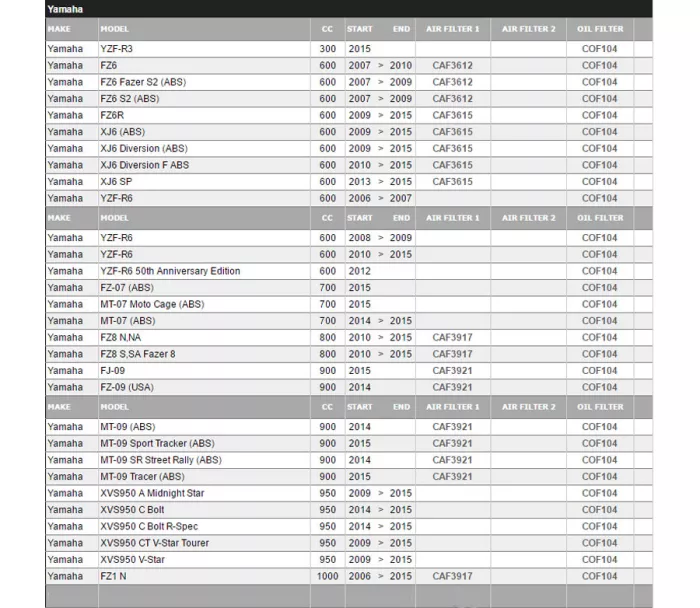Click CAF3921 for MT-09 SR Street Rally (ABS)
Viewport: 700px width, 608px height.
pyautogui.click(x=452, y=460)
